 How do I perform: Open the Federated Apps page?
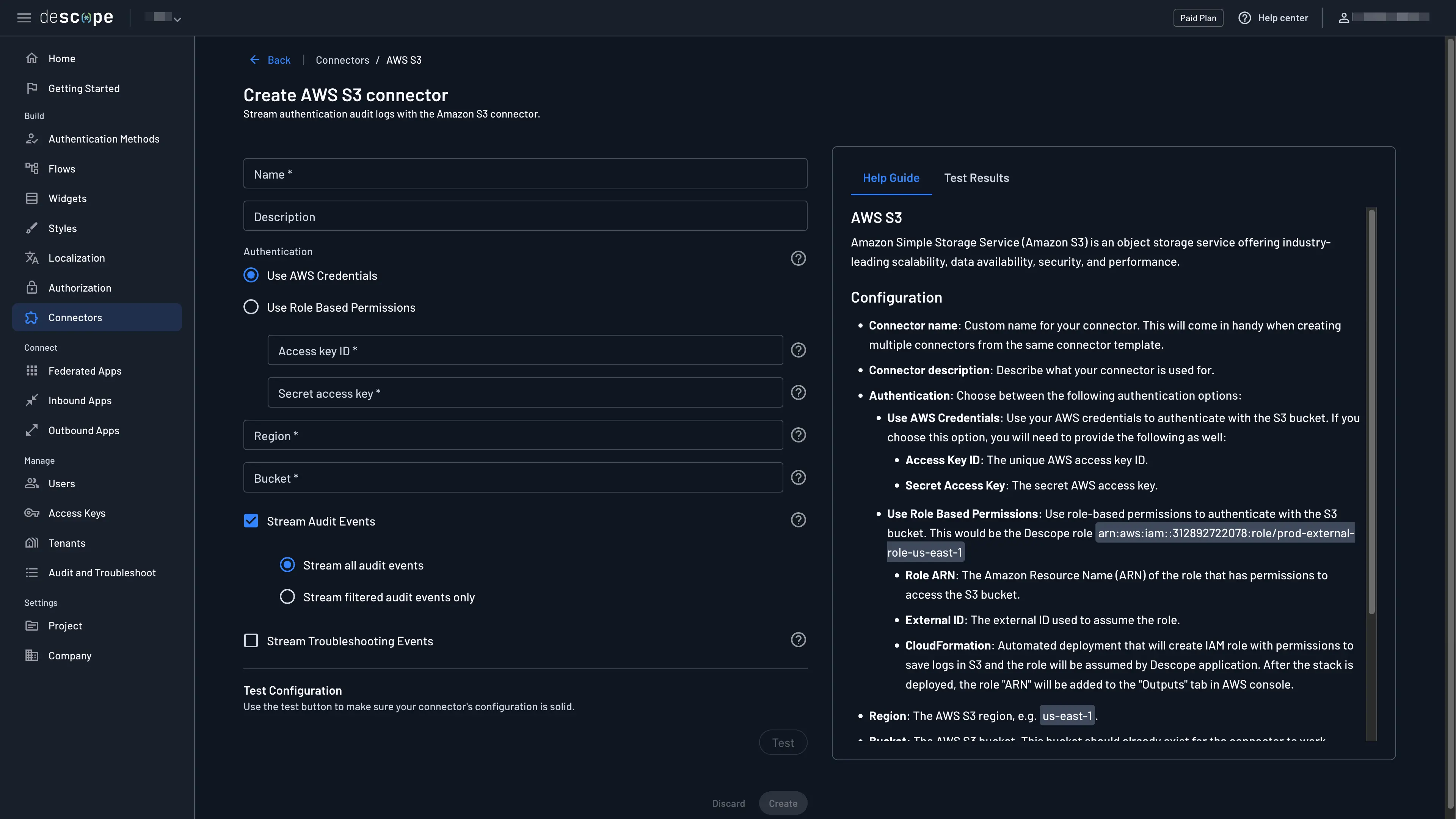pos(85,371)
